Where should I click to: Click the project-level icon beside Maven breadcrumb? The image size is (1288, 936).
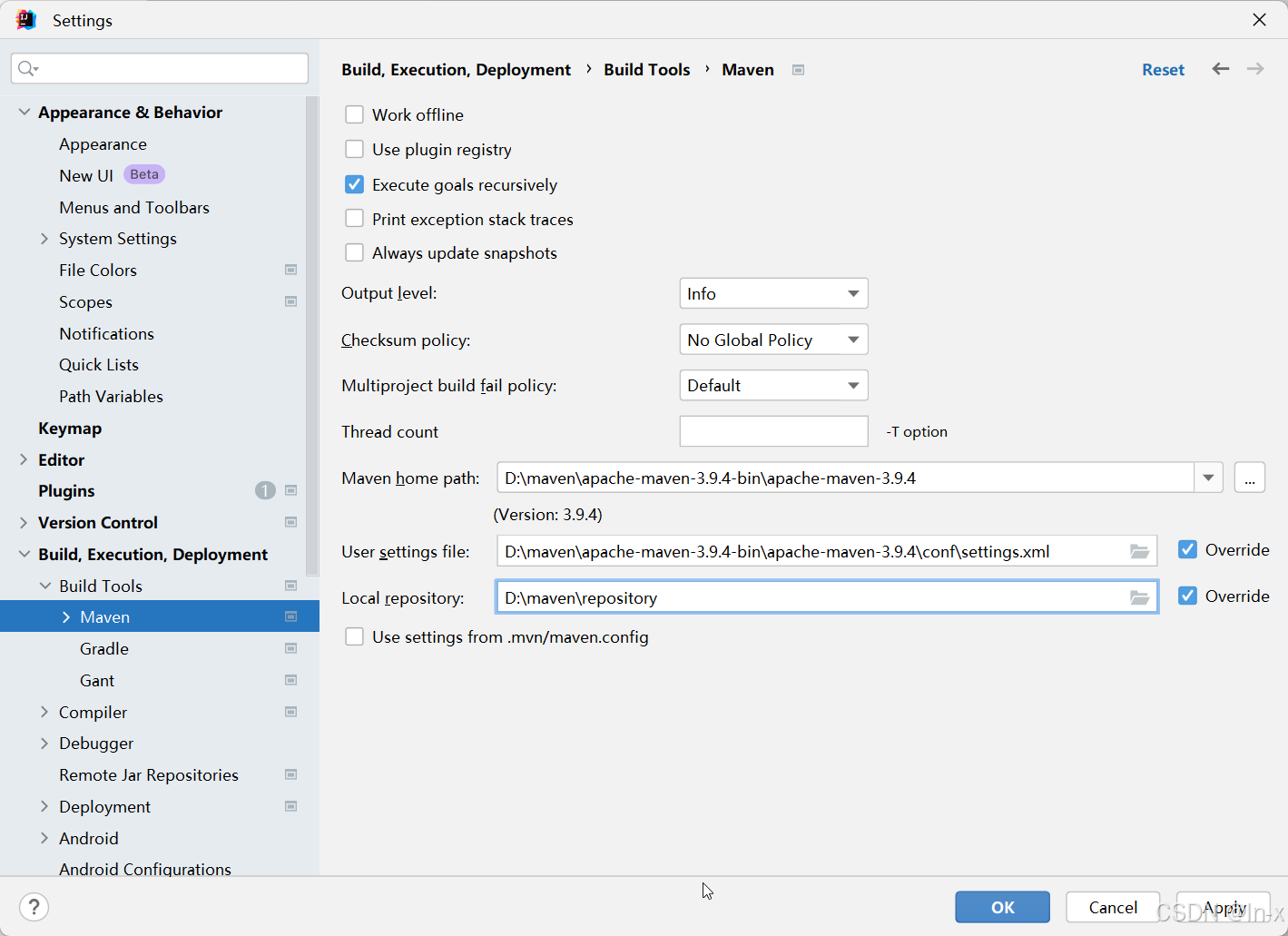[798, 70]
